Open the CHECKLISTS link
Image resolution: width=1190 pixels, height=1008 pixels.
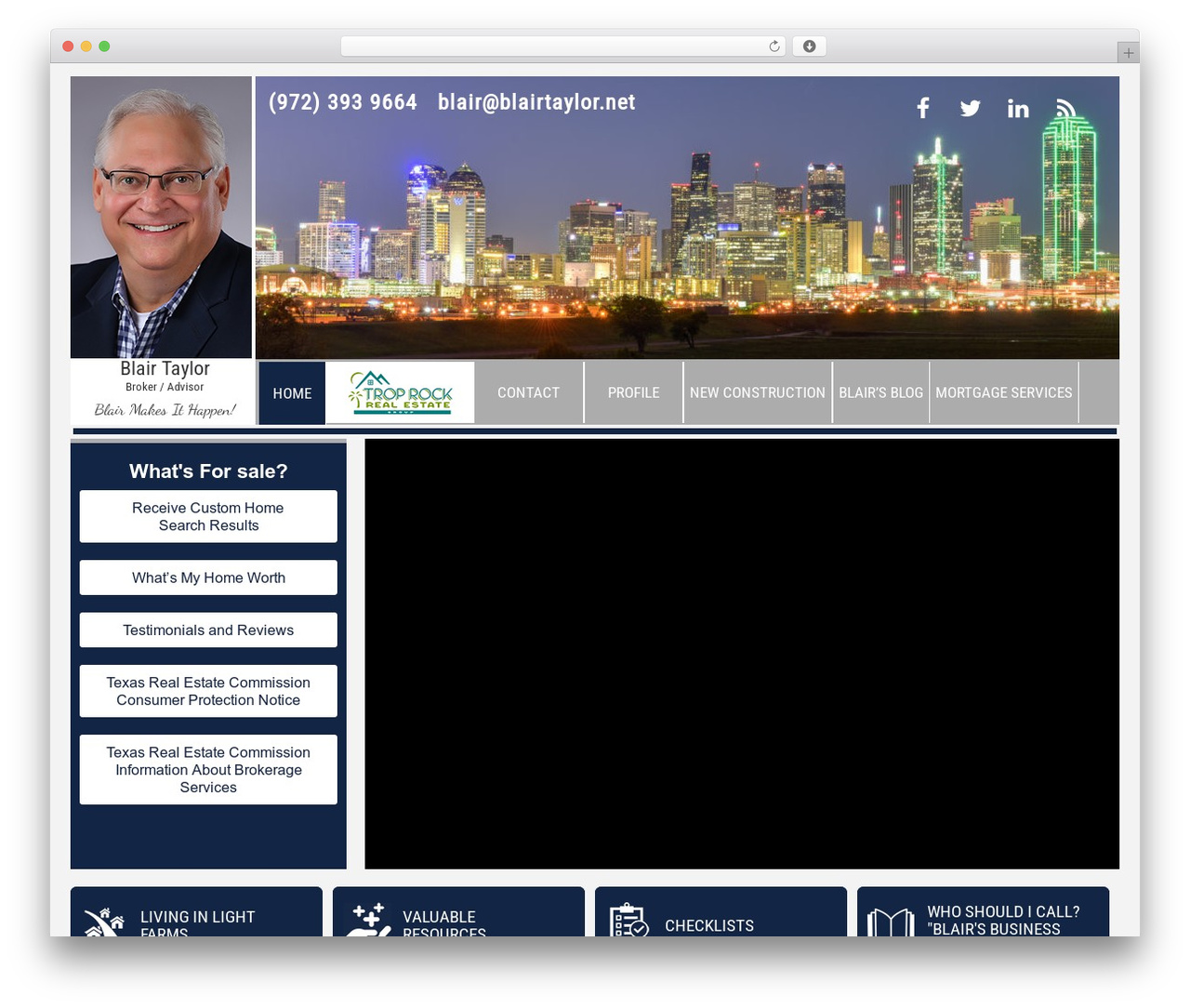709,926
